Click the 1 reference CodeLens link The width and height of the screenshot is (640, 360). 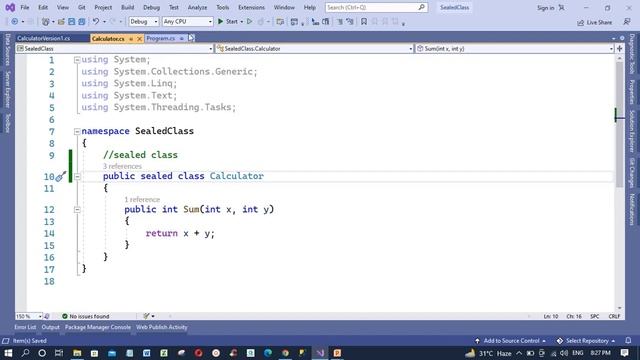pyautogui.click(x=142, y=200)
